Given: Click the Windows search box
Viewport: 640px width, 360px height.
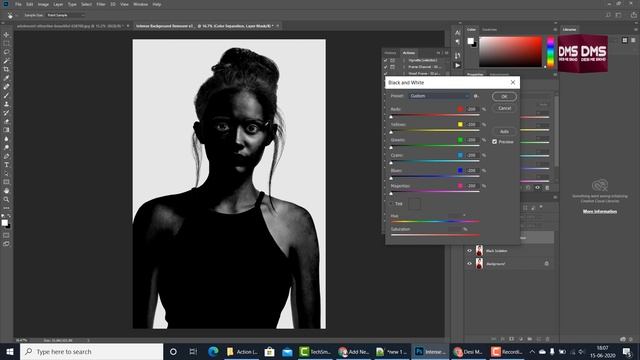Looking at the screenshot, I should coord(91,351).
